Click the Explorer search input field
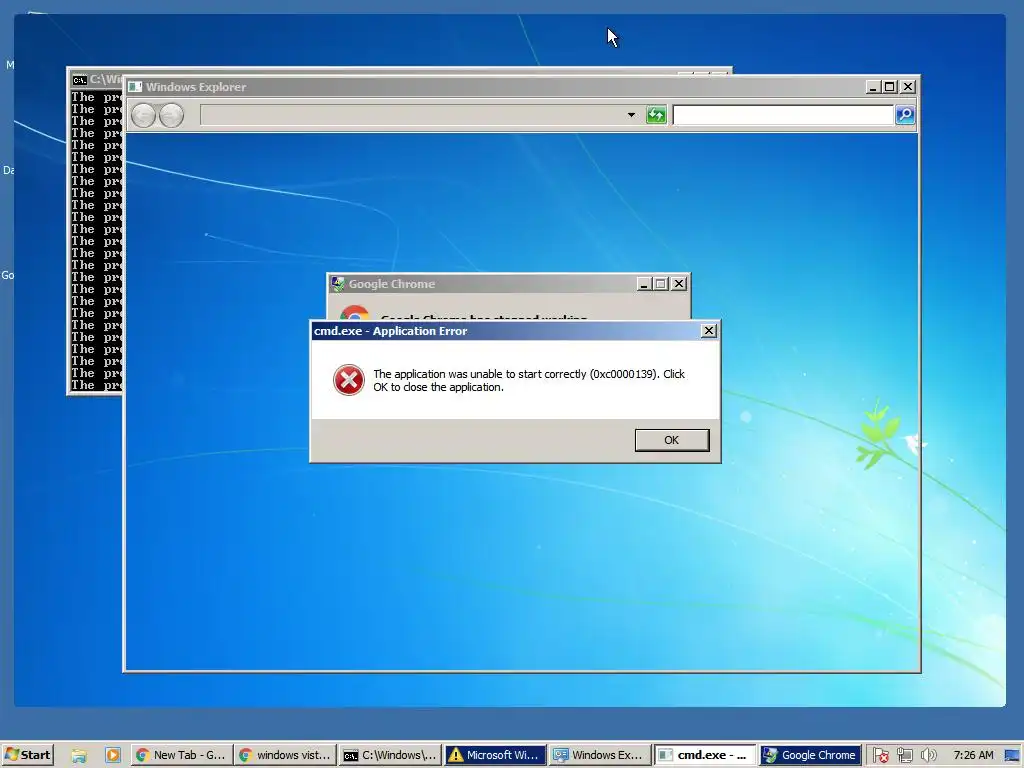This screenshot has height=768, width=1024. point(783,115)
